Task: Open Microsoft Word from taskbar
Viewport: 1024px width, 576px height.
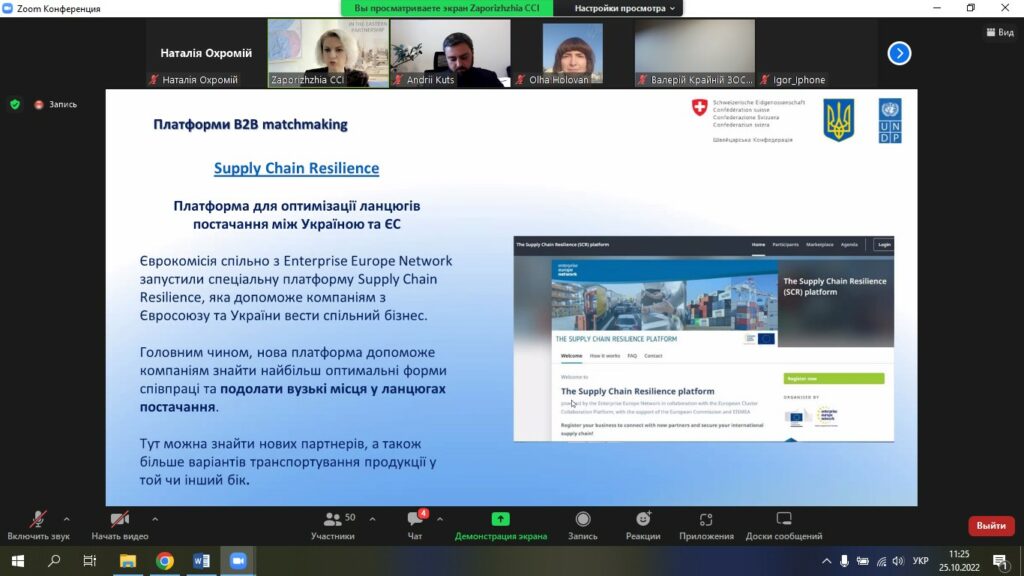Action: tap(202, 561)
